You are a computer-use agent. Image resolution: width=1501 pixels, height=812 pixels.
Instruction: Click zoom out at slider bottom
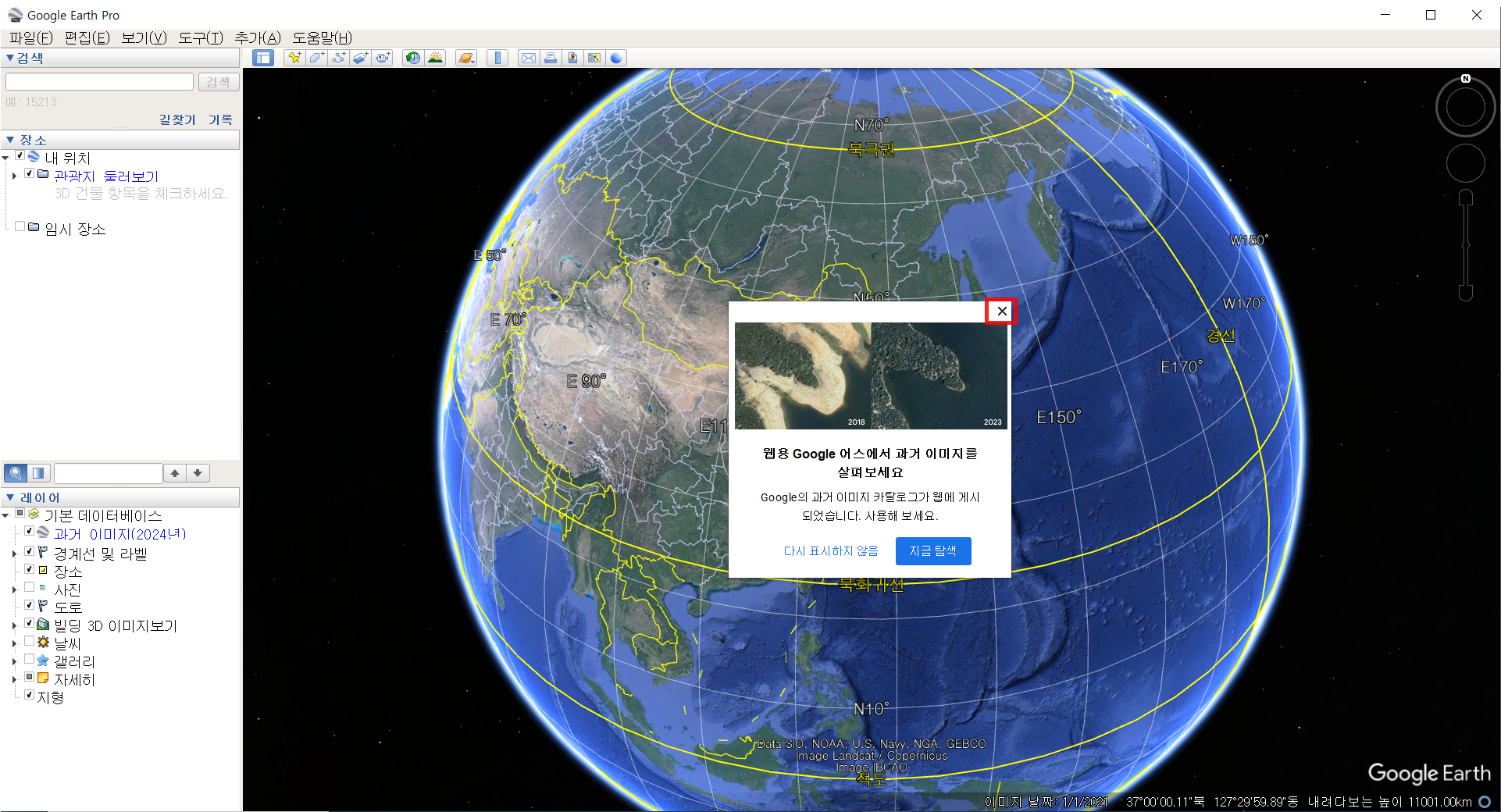[x=1466, y=294]
